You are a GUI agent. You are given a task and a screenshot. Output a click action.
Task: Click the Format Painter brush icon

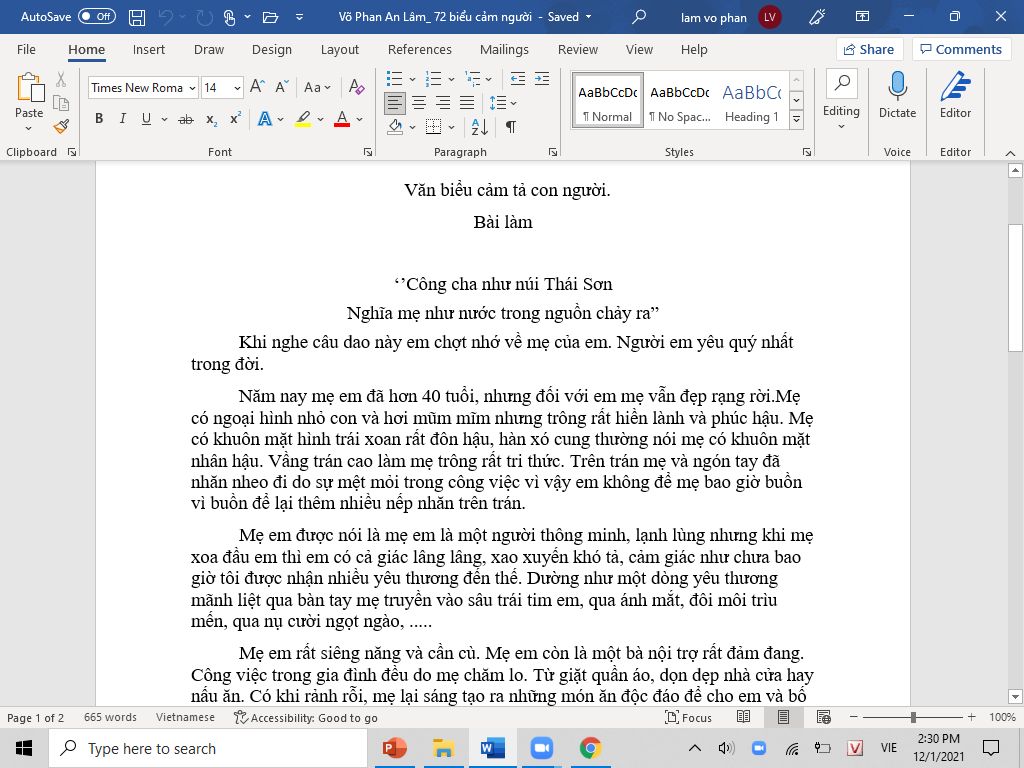coord(61,126)
